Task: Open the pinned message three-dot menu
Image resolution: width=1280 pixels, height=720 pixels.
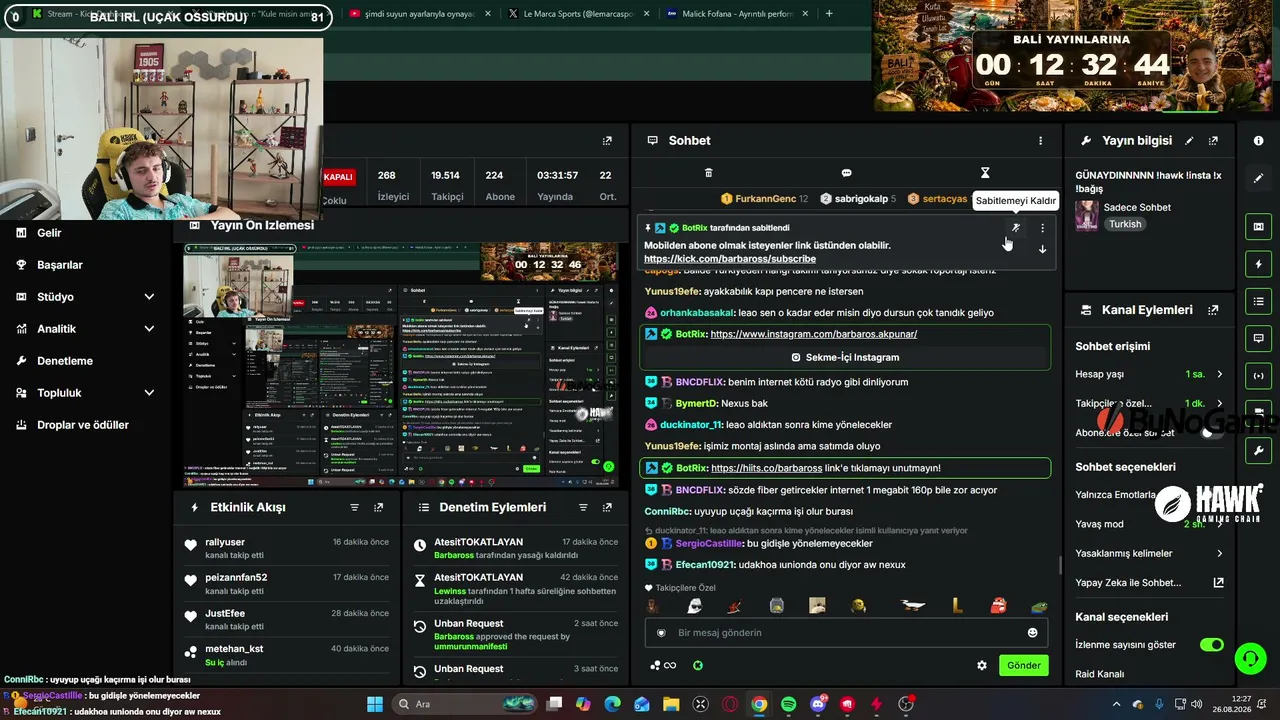Action: [x=1042, y=228]
